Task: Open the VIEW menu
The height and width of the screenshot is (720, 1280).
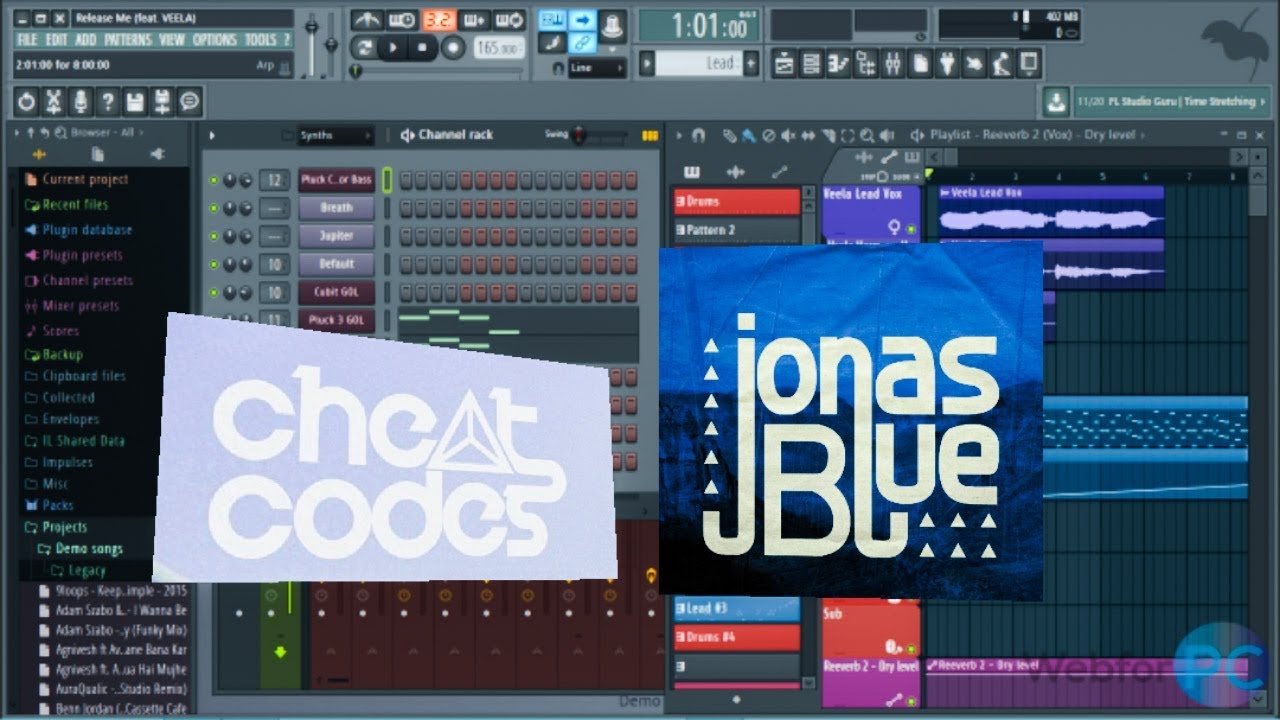Action: coord(172,40)
